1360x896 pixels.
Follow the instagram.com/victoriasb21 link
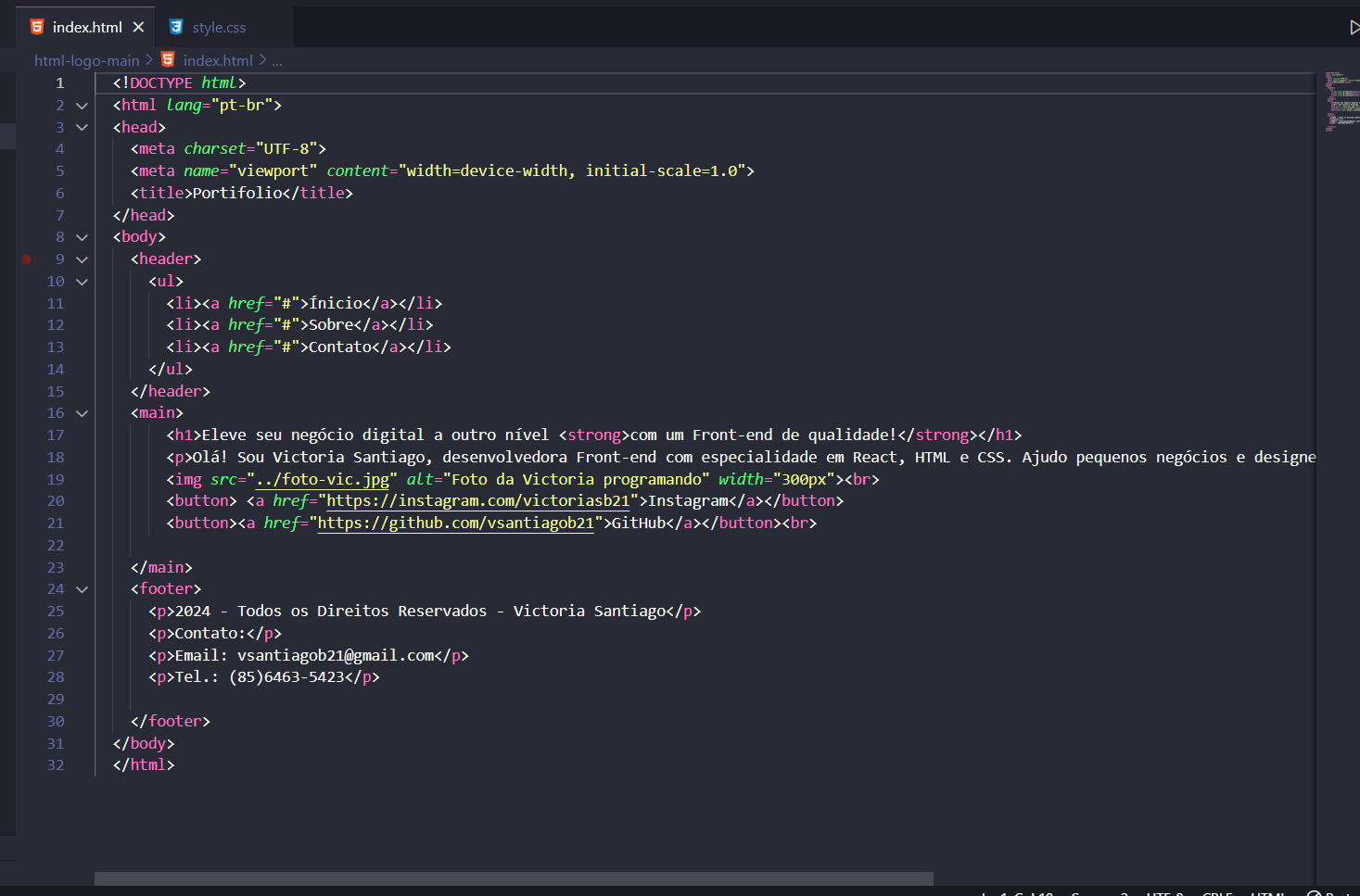tap(478, 501)
